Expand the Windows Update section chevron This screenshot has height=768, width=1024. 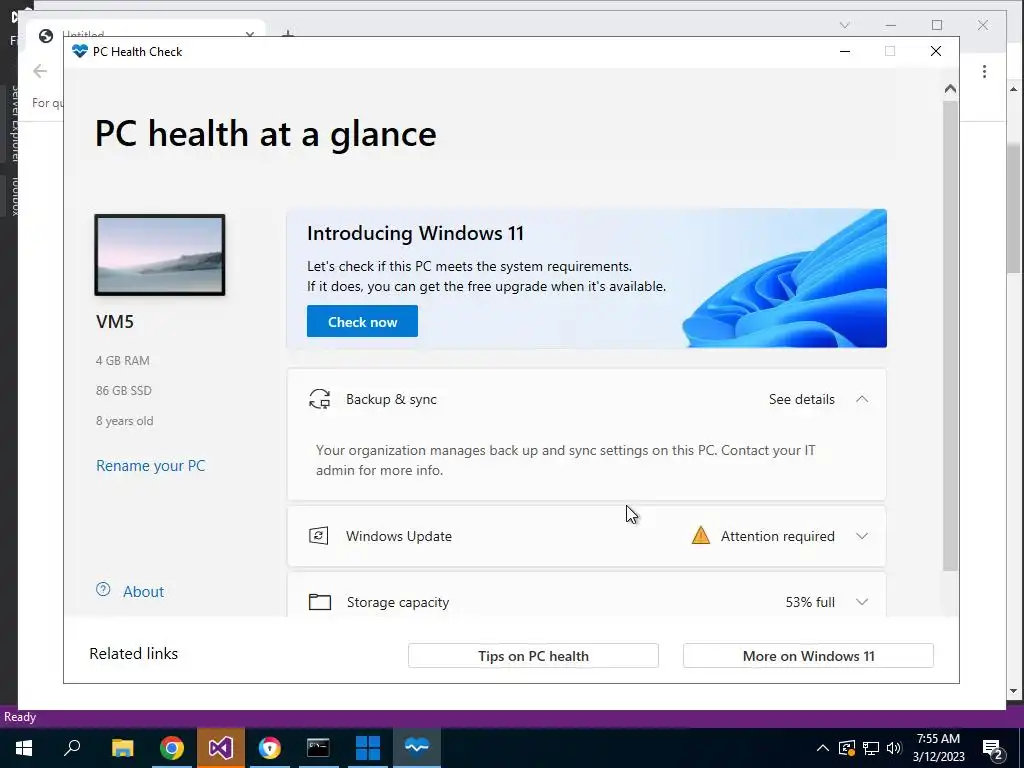[x=862, y=536]
